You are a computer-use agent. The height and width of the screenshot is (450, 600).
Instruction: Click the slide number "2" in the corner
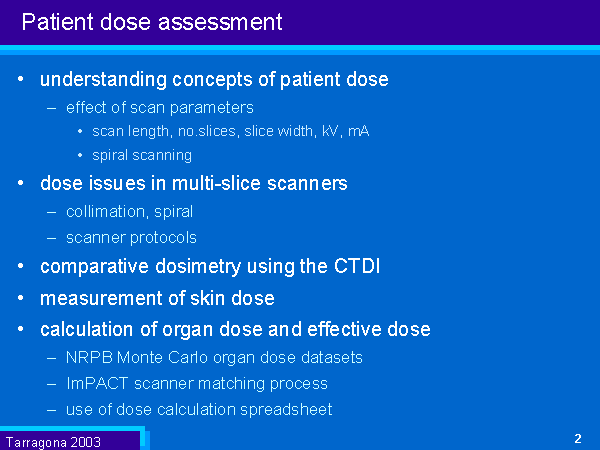(578, 438)
